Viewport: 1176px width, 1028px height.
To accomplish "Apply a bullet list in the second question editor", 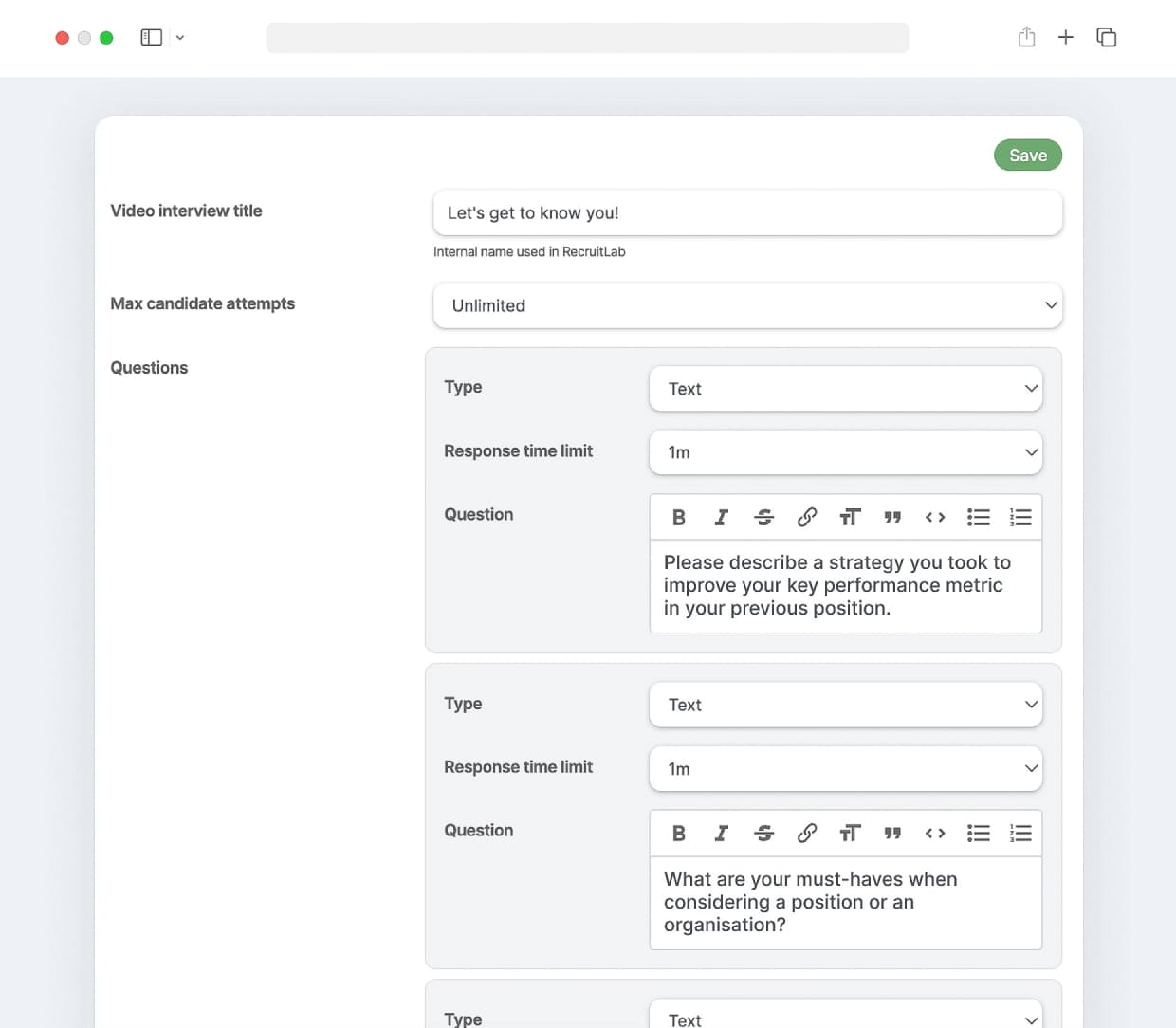I will 978,833.
